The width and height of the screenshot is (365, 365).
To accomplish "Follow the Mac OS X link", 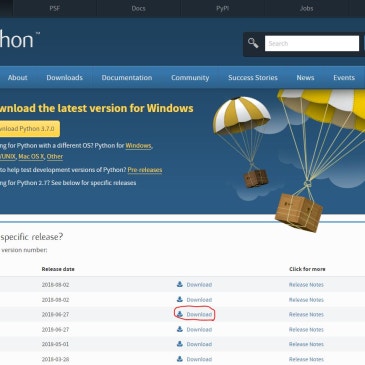I will coord(31,156).
